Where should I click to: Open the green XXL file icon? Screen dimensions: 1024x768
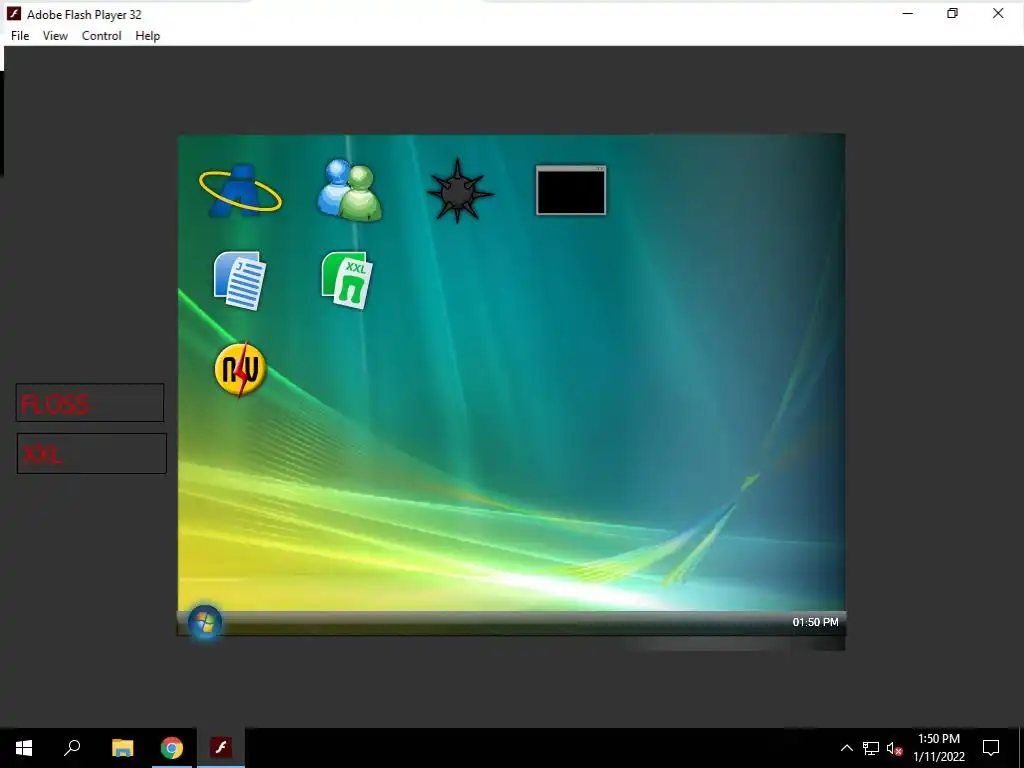click(347, 280)
